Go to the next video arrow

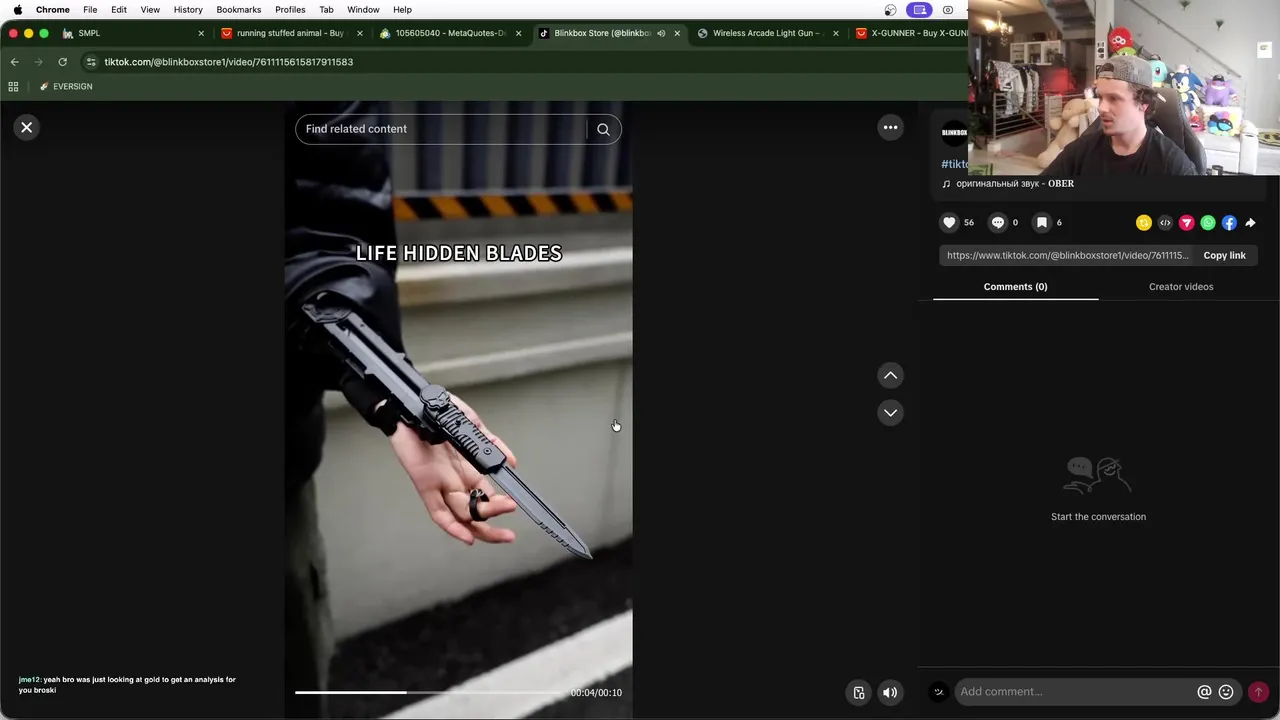pos(890,412)
